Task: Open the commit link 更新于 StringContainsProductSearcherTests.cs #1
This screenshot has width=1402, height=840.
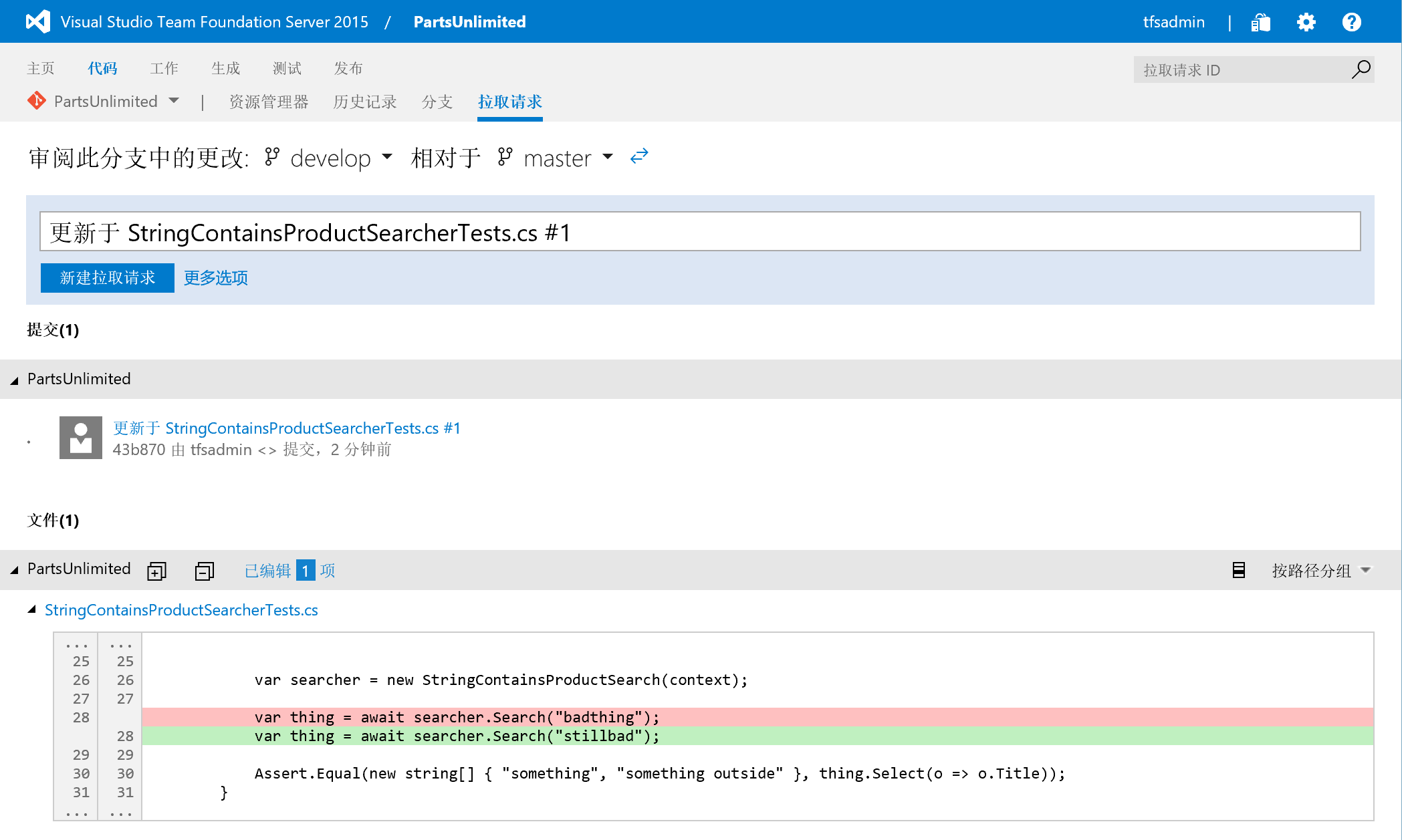Action: click(287, 428)
